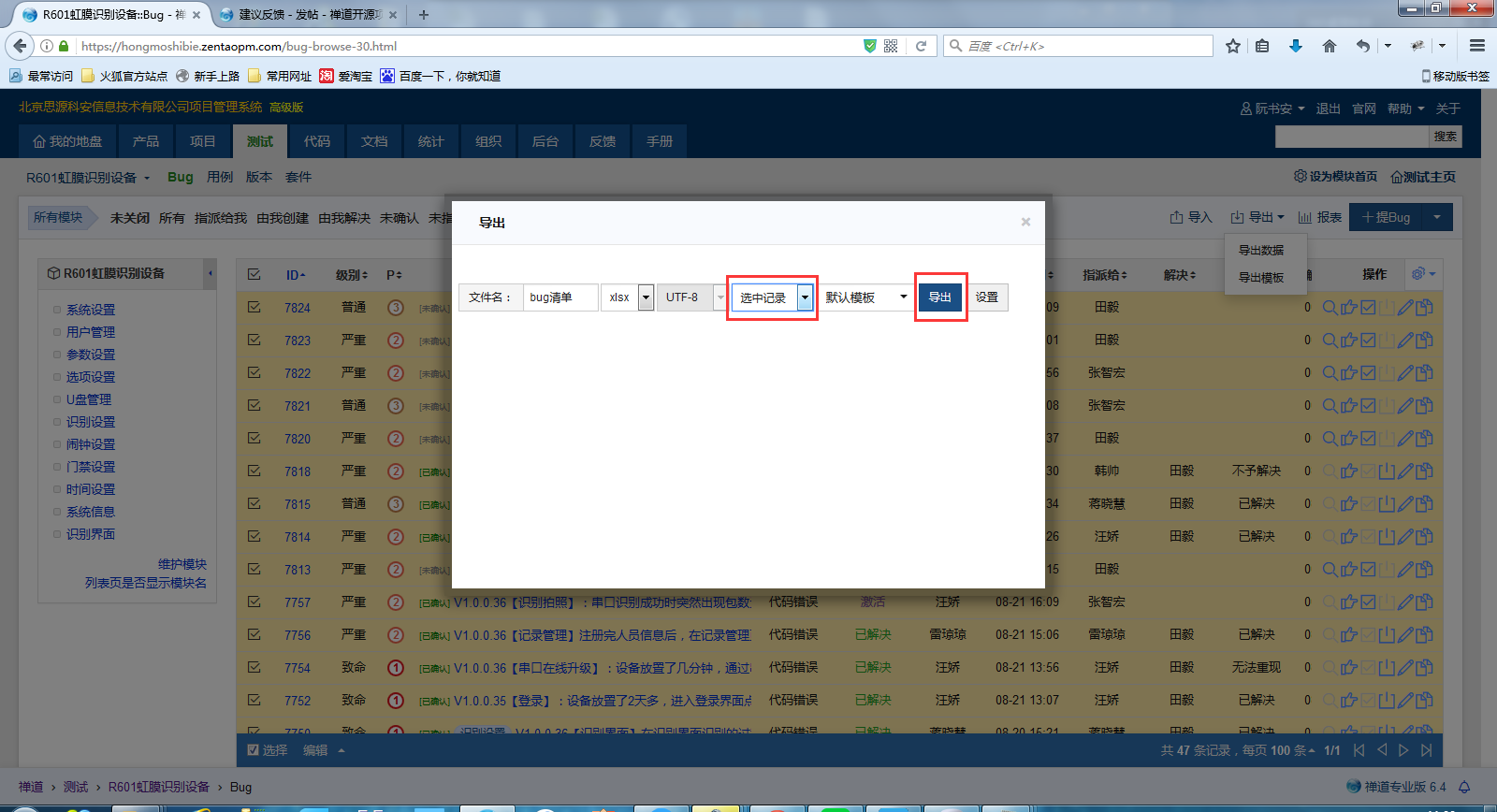Click the 文件名 input containing bug清单

point(560,297)
